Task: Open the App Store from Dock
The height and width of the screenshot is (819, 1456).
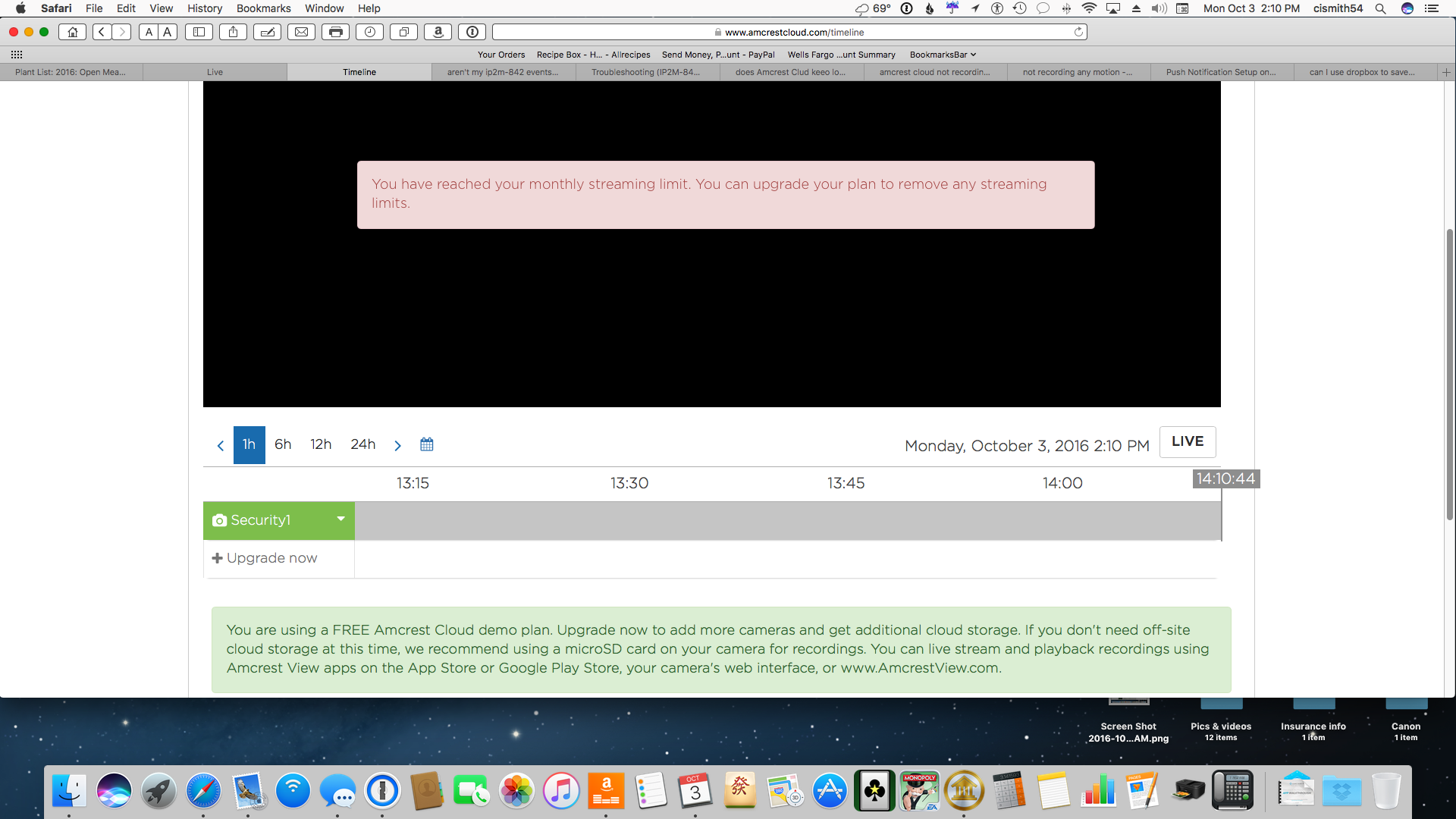Action: click(x=830, y=791)
